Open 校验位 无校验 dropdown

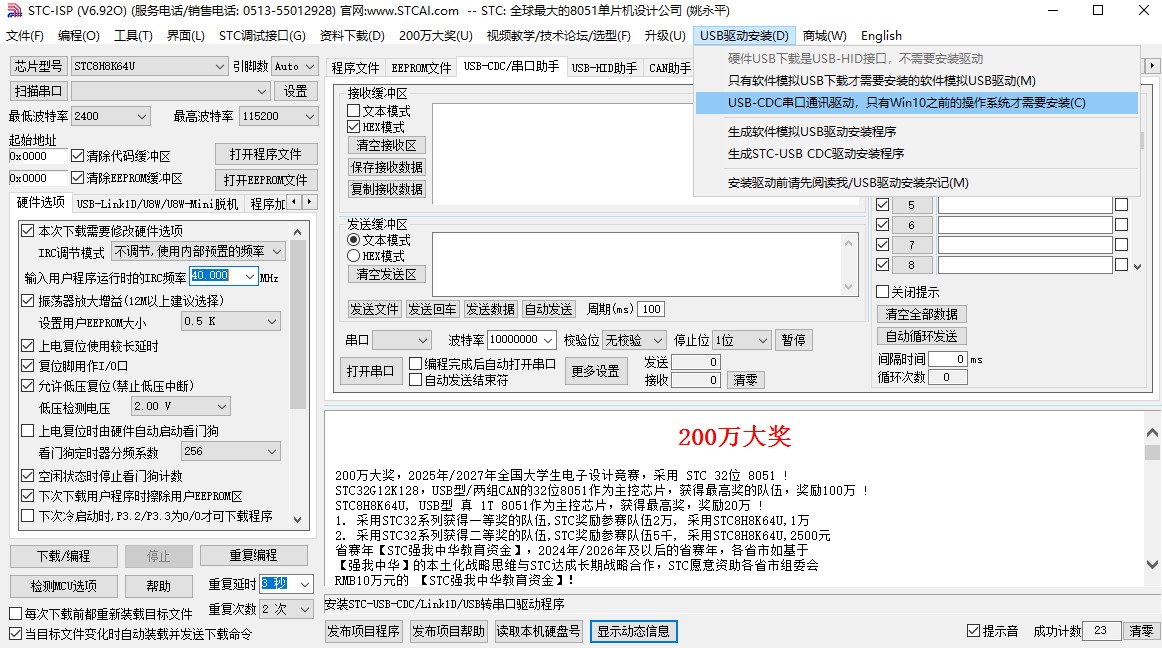634,340
